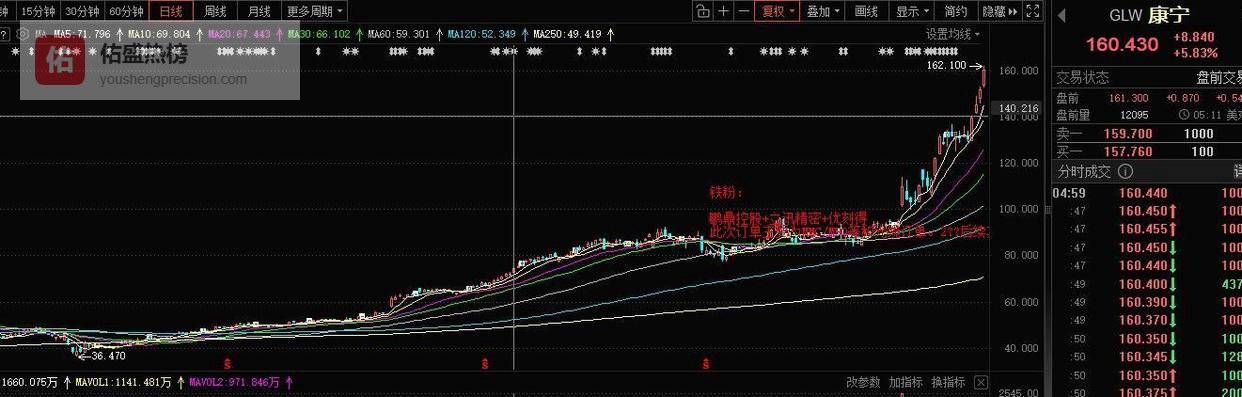1242x397 pixels.
Task: Select the 月线 monthly chart tab
Action: (x=259, y=11)
